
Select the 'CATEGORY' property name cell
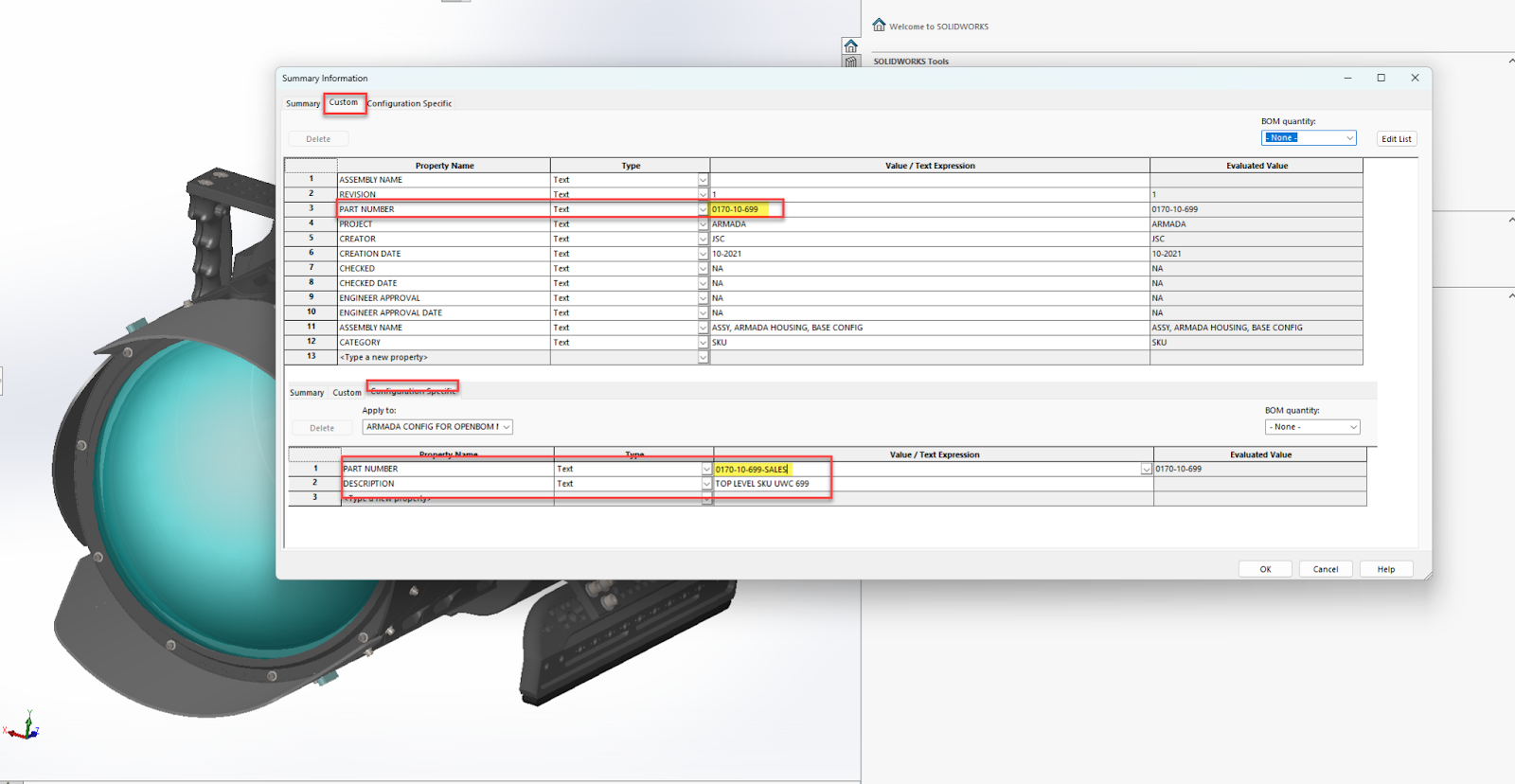(x=444, y=343)
